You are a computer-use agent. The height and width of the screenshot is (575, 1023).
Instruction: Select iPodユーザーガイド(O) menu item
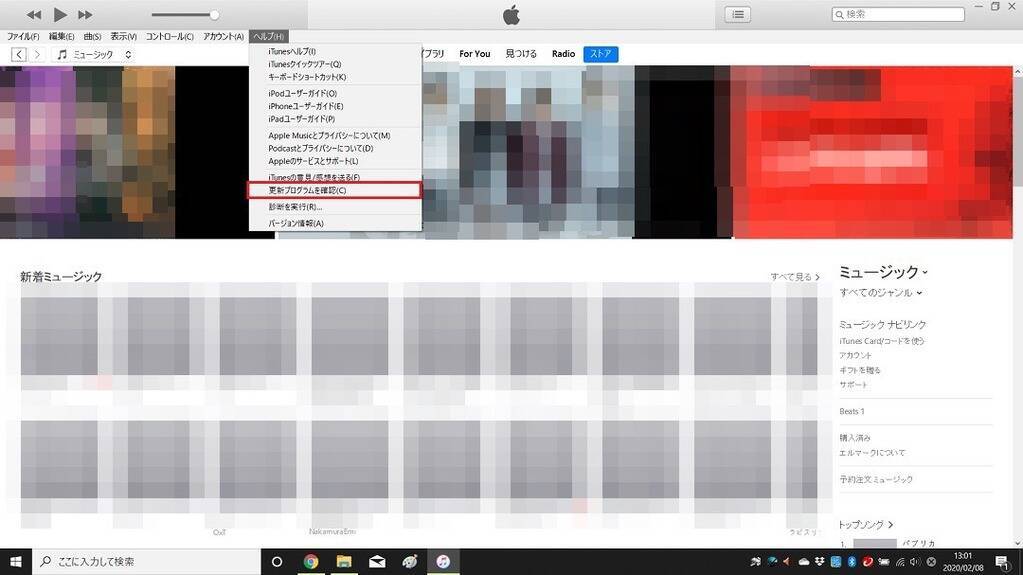tap(335, 93)
